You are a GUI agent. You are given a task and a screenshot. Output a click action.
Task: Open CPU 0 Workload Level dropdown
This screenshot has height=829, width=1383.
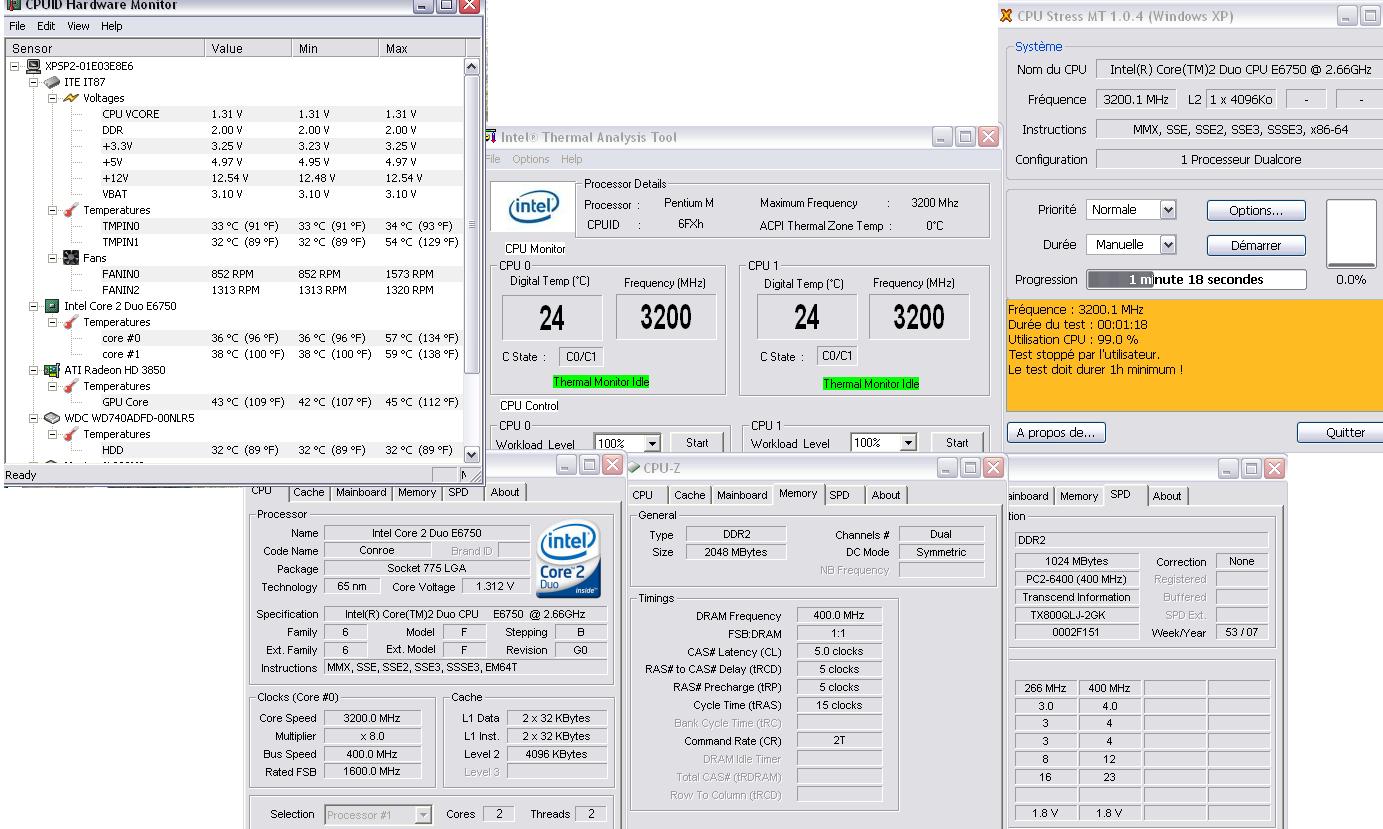(x=652, y=443)
